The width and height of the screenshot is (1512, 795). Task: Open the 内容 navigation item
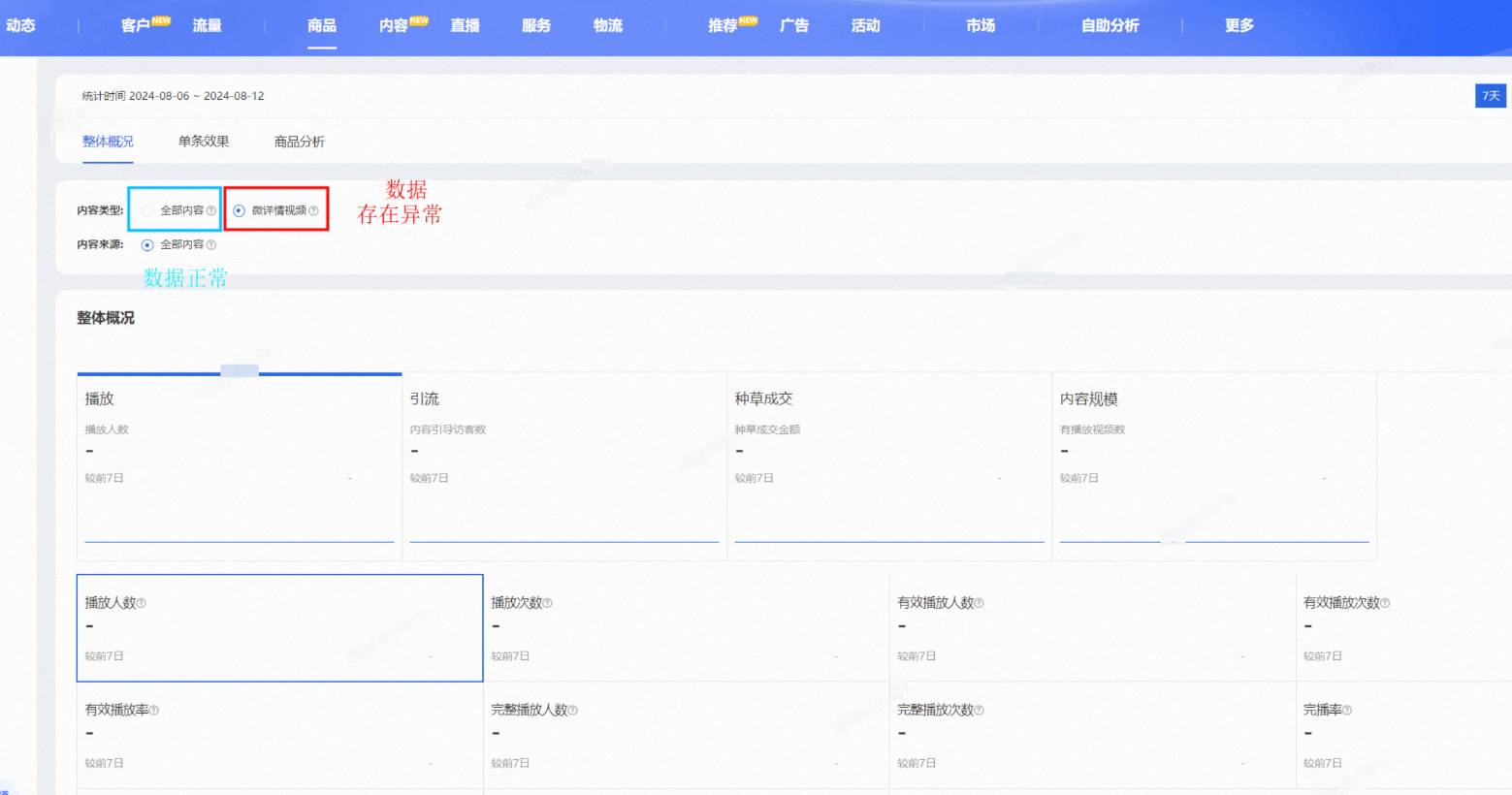[x=394, y=25]
